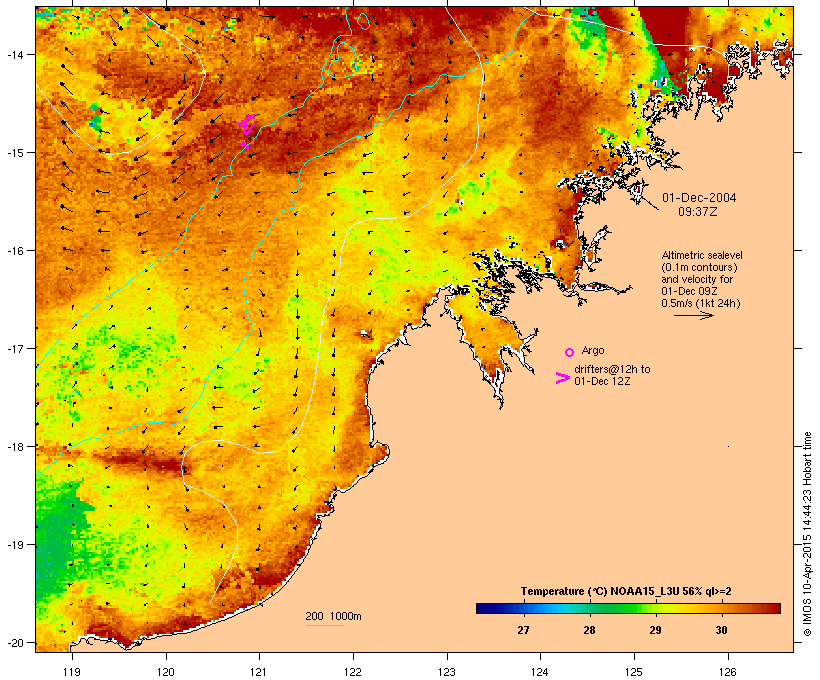The width and height of the screenshot is (820, 680).
Task: Click the '0.5m/s (1kt 24h)' label
Action: pos(701,303)
